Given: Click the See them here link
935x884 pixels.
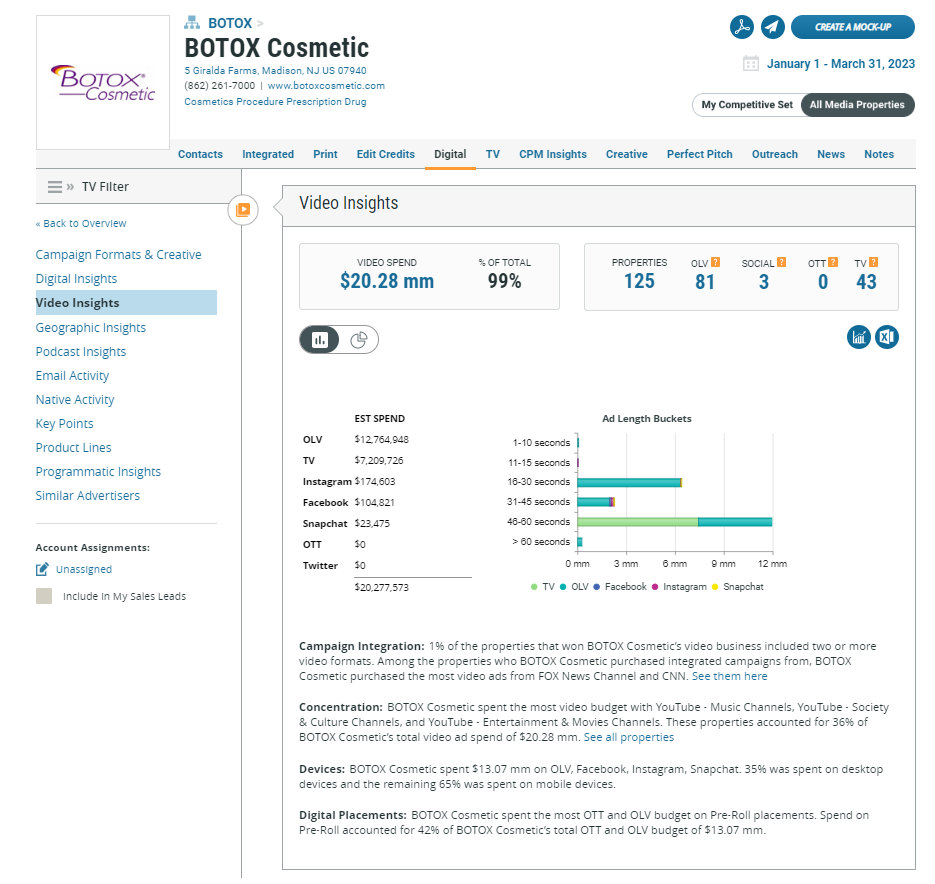Looking at the screenshot, I should click(x=729, y=676).
